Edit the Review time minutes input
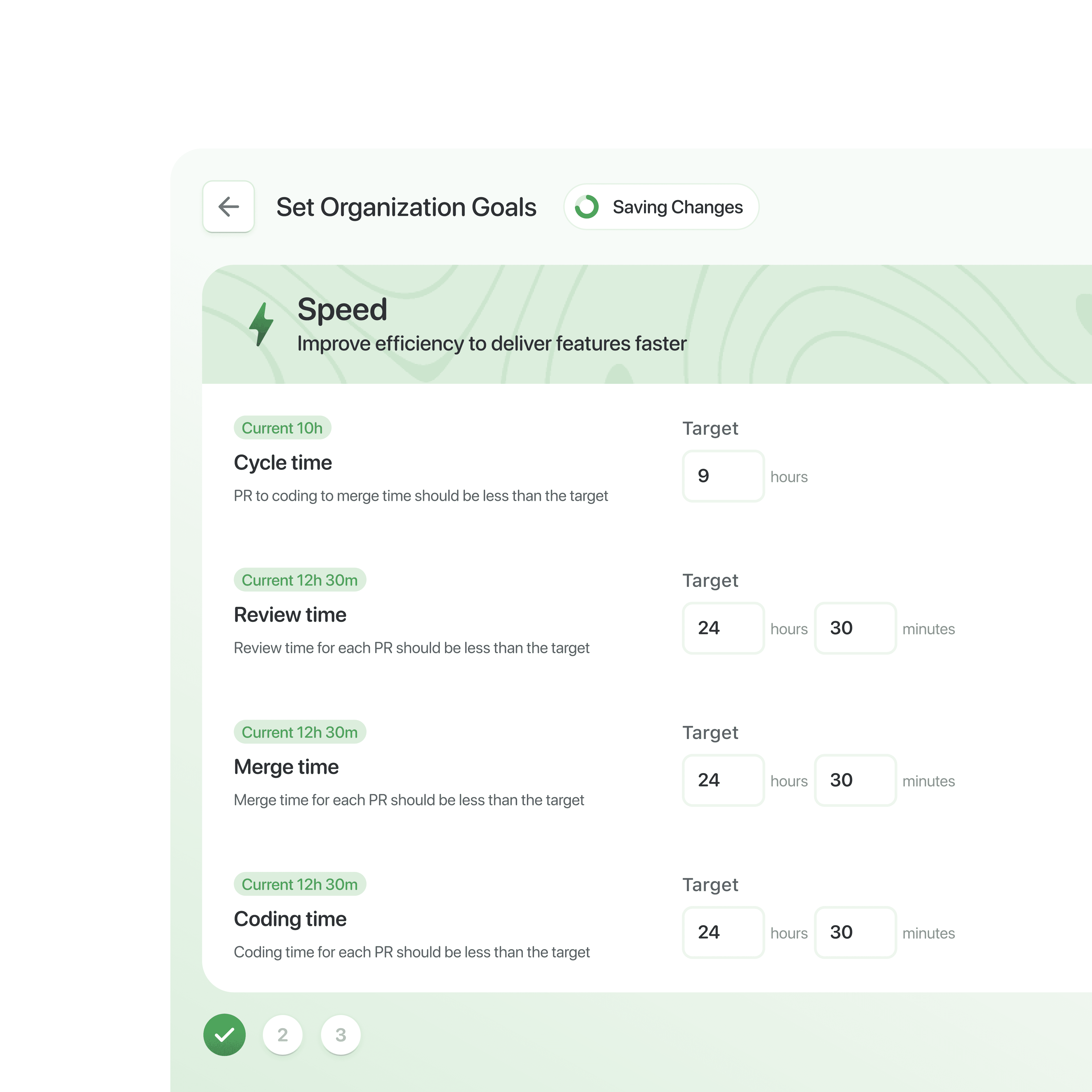Image resolution: width=1092 pixels, height=1092 pixels. (854, 628)
